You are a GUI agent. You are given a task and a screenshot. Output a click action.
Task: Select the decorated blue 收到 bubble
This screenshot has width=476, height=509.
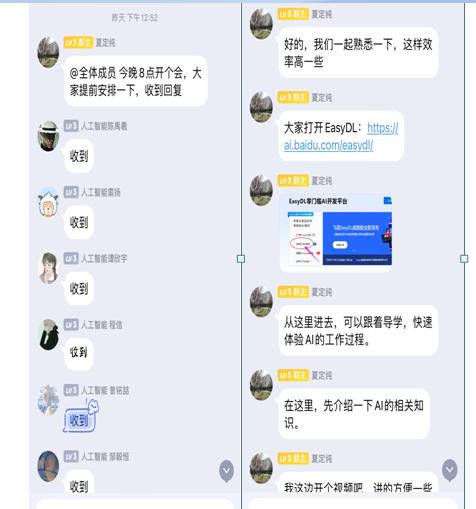[81, 418]
